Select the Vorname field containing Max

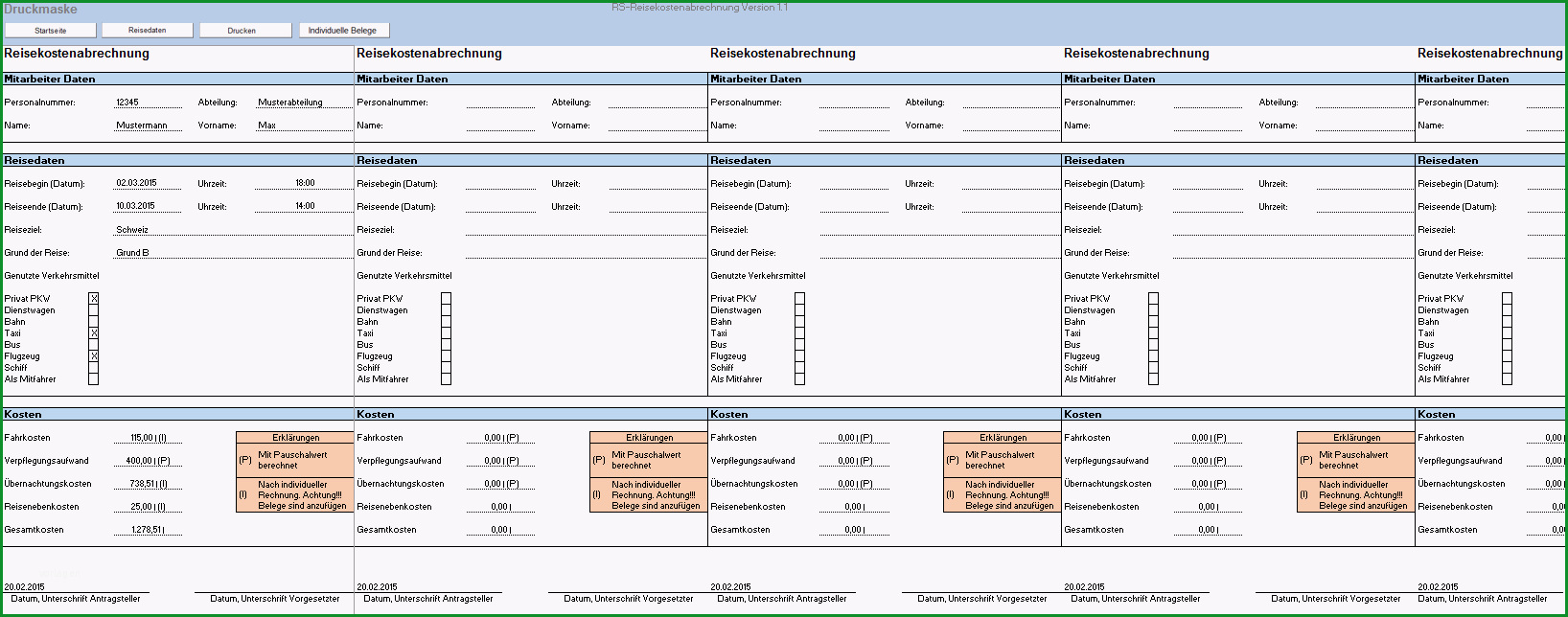pos(304,125)
